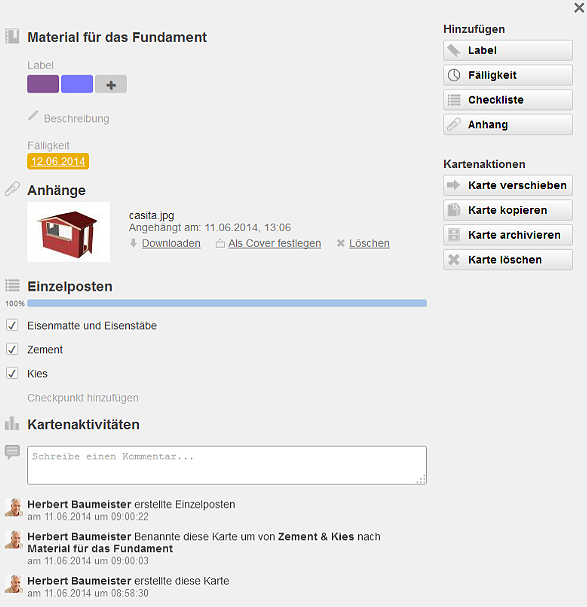Click the tag icon on Label button

pos(454,50)
